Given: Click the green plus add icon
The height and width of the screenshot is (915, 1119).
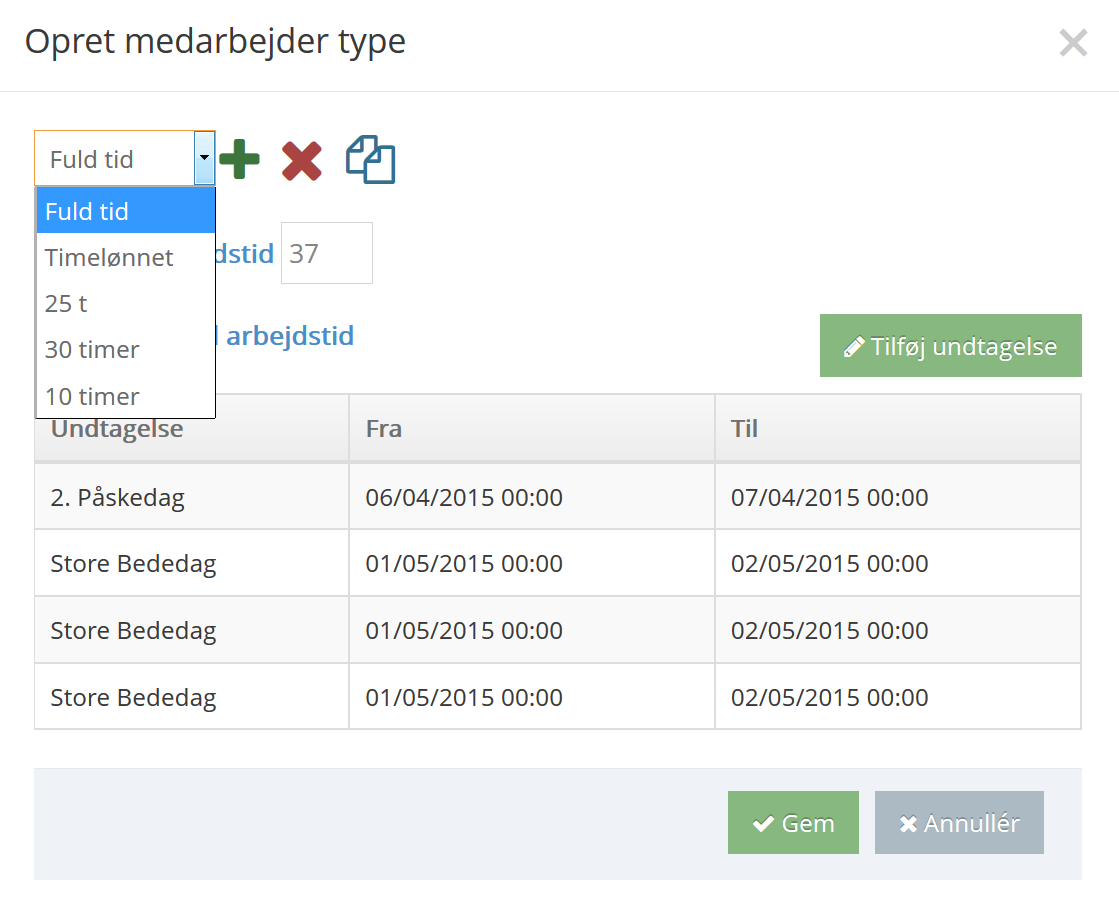Looking at the screenshot, I should coord(239,158).
